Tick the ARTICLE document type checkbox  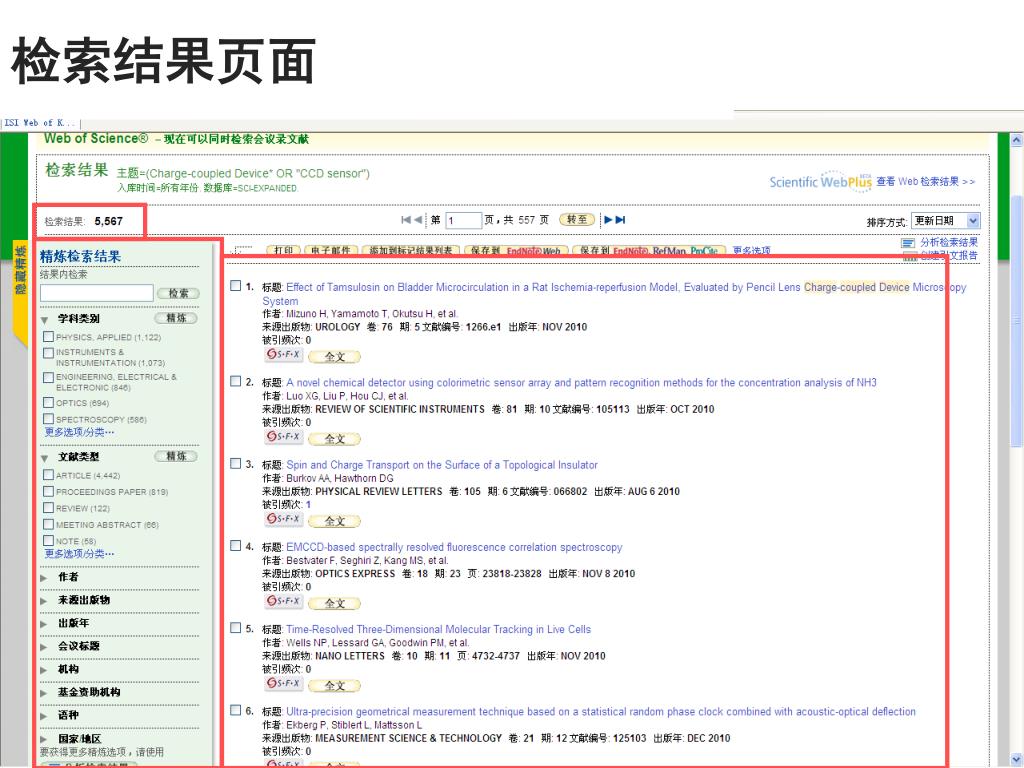coord(48,475)
